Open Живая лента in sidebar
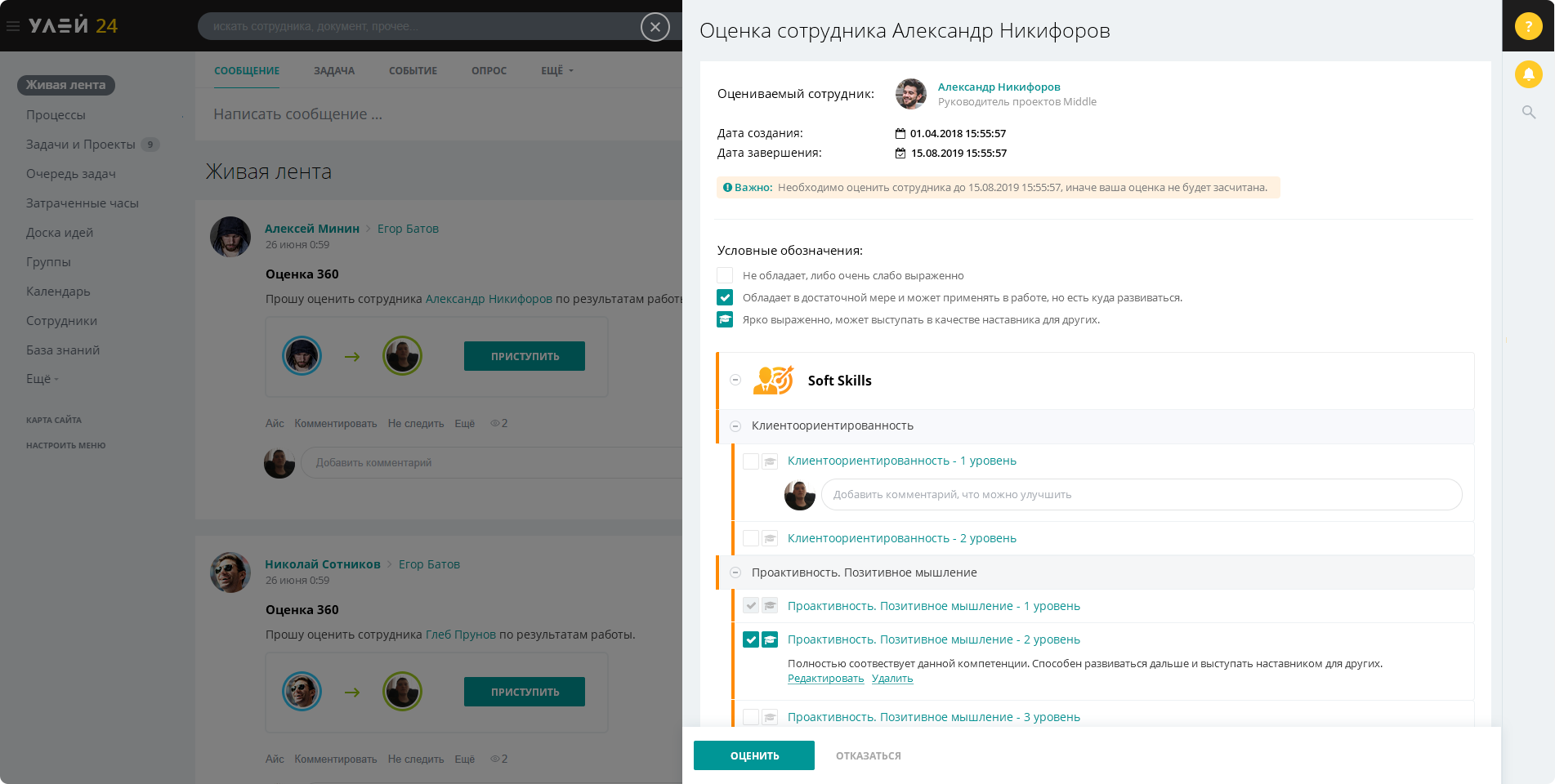Screen dimensions: 1555x784 66,85
